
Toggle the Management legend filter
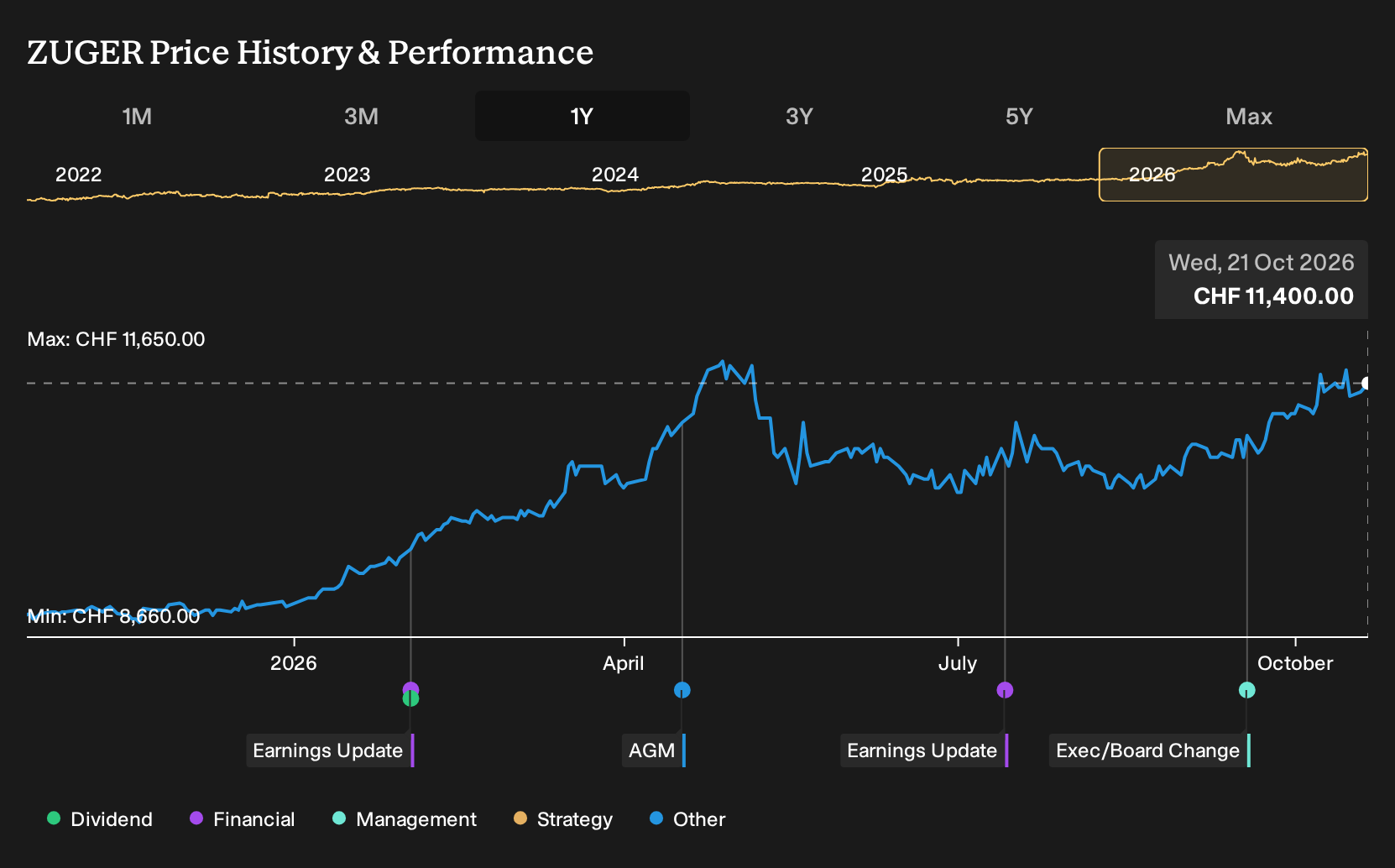coord(405,819)
